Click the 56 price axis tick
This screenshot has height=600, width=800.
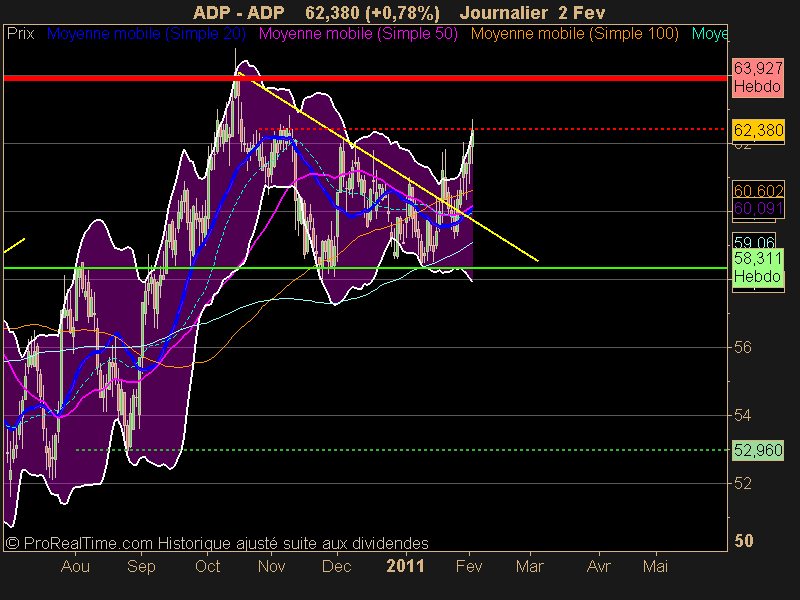(x=742, y=347)
